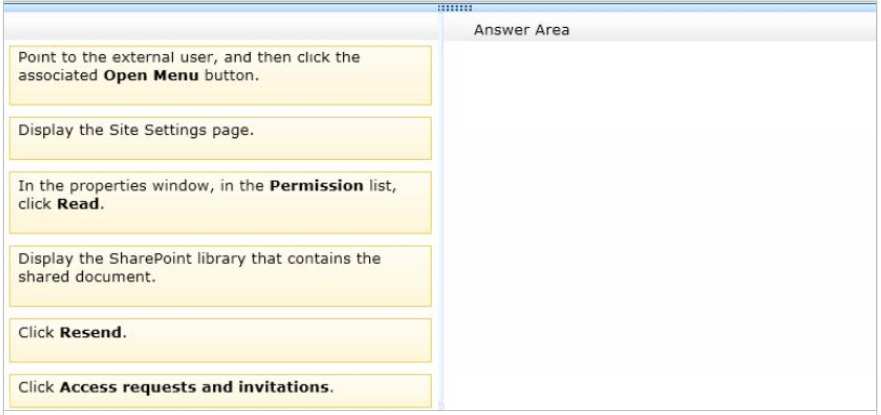Select the 'Permission list, click Read' step
The width and height of the screenshot is (881, 415).
point(220,202)
